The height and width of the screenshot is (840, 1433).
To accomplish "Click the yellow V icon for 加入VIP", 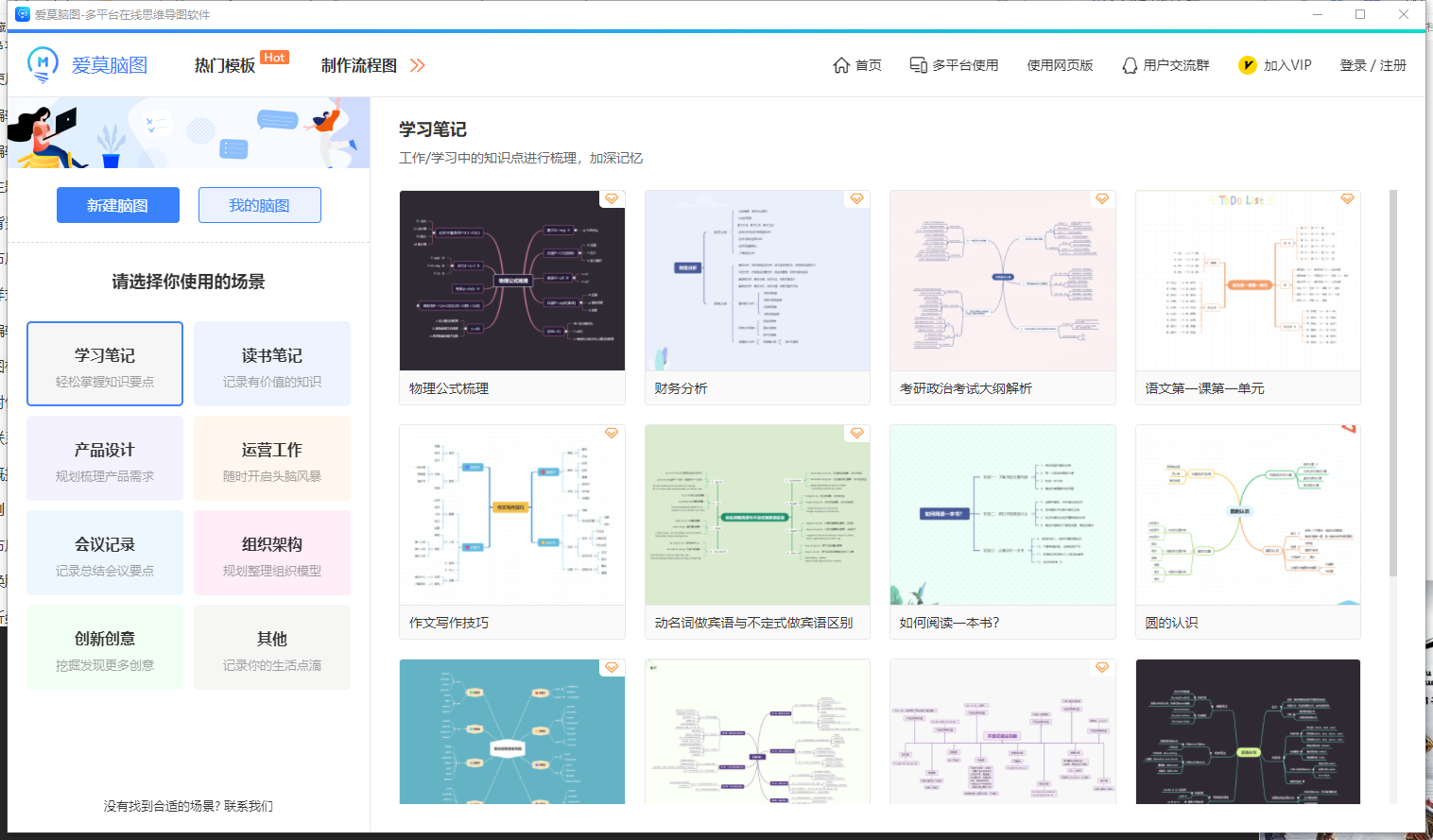I will pyautogui.click(x=1248, y=65).
